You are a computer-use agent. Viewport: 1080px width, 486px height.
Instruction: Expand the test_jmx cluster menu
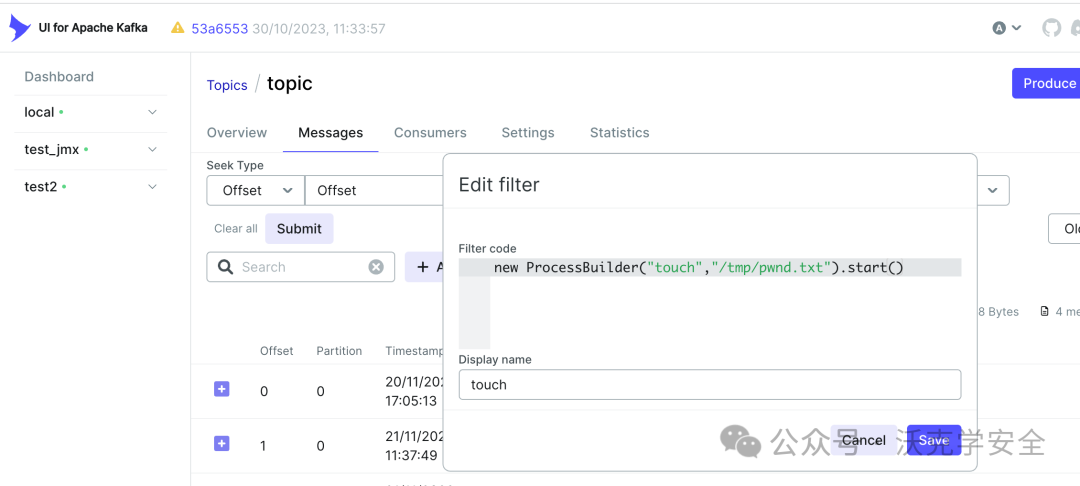152,149
